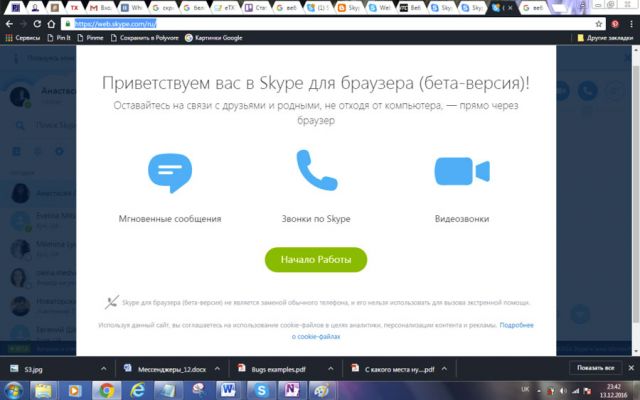Open downloaded Bugs examples.pdf file
This screenshot has width=640, height=400.
click(273, 369)
